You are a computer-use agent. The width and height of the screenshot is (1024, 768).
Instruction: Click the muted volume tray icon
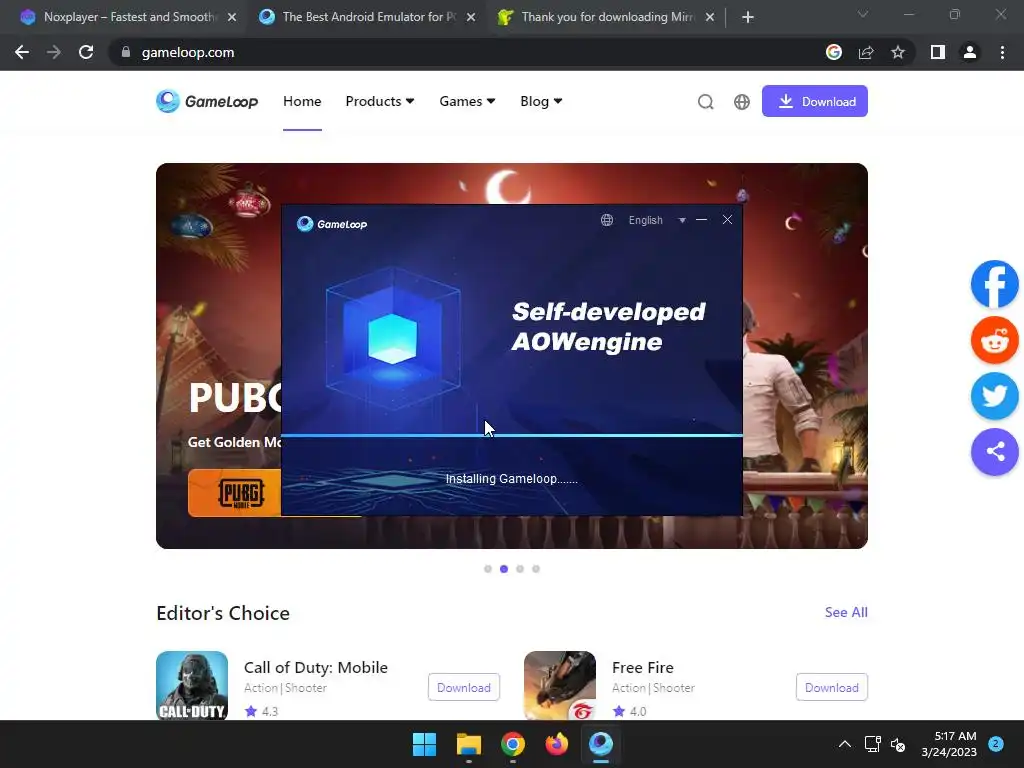(898, 744)
